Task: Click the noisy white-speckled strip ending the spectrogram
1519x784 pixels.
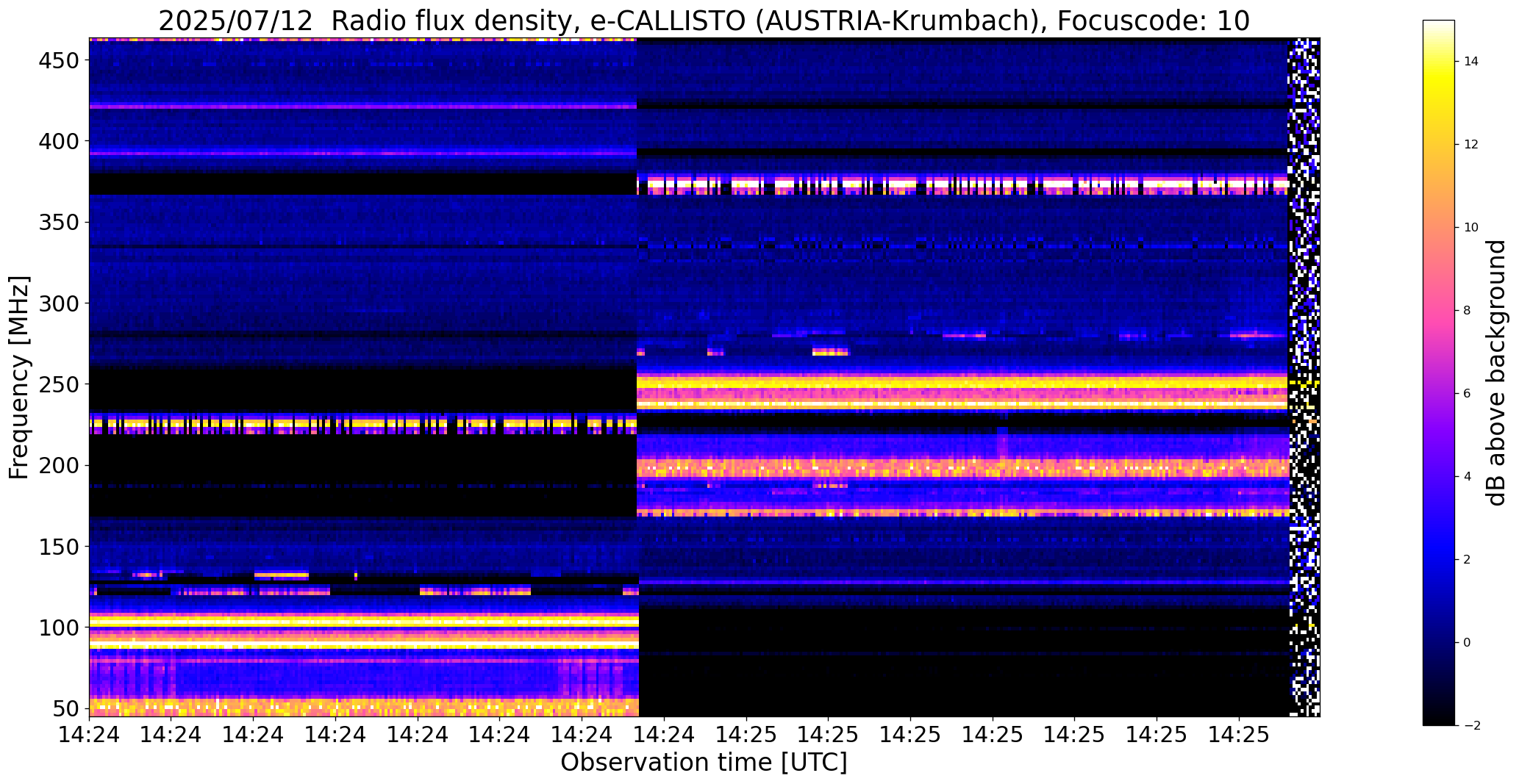Action: 1304,377
